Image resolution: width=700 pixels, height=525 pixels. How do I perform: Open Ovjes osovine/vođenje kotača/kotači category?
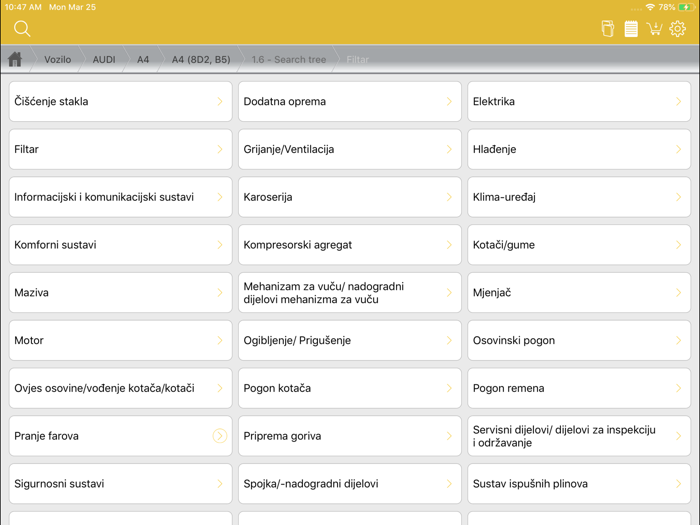121,388
